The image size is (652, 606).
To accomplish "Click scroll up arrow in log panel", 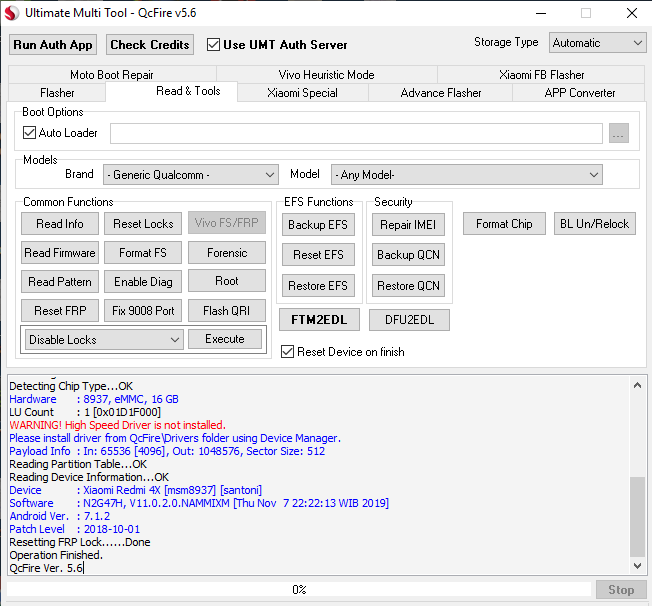I will [x=637, y=386].
